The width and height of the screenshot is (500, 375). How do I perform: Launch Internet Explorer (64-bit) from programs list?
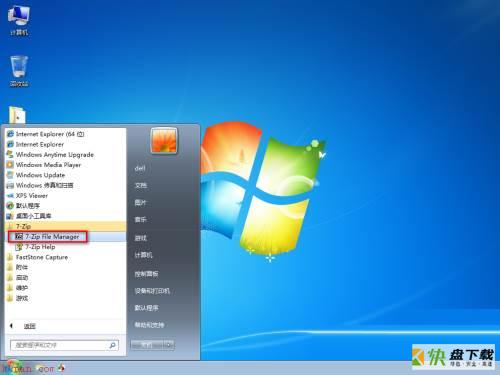46,134
